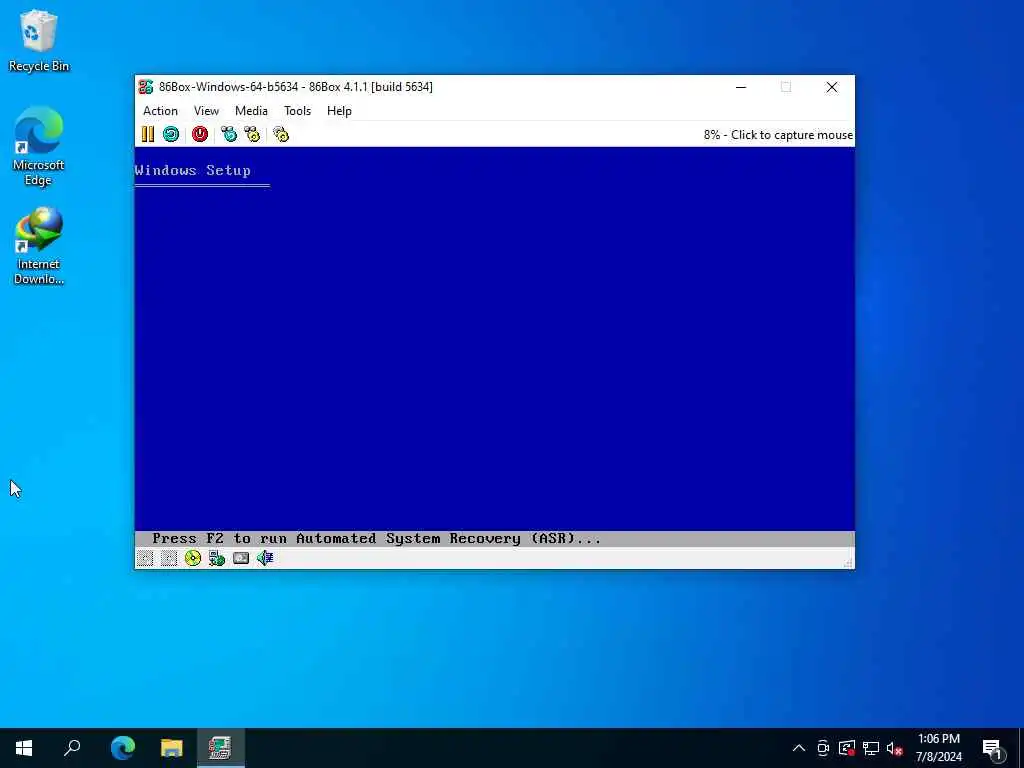Click the CD-ROM disc icon in status bar
Screen dimensions: 1024x768
click(193, 558)
